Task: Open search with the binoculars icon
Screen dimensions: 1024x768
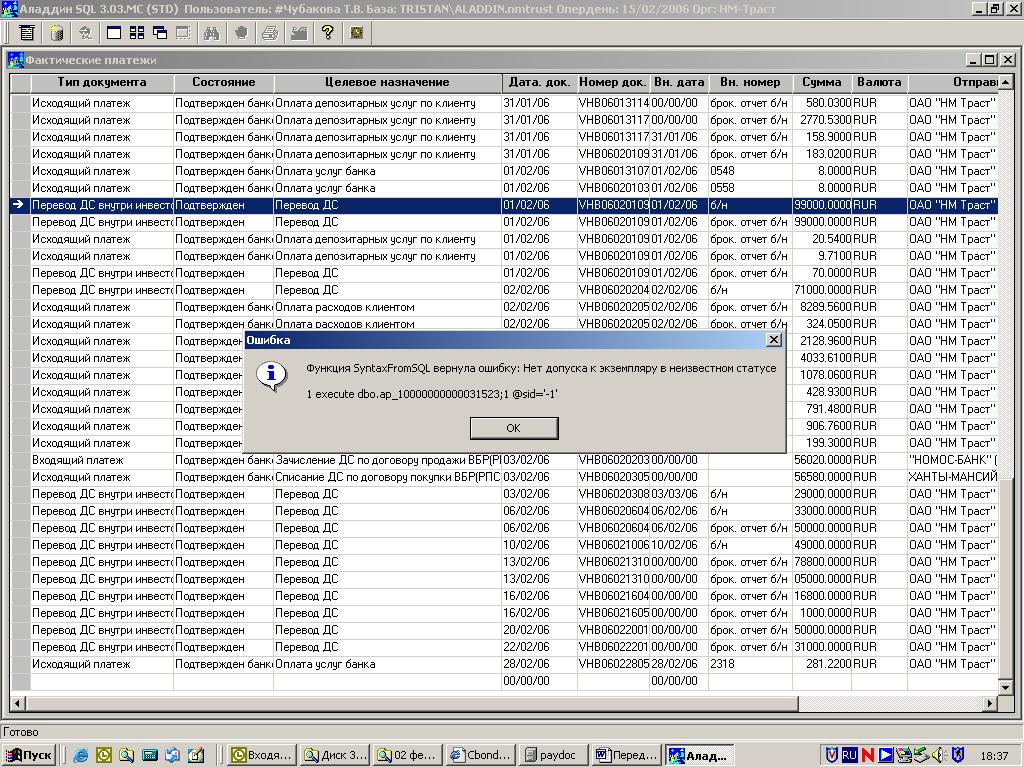Action: (212, 33)
